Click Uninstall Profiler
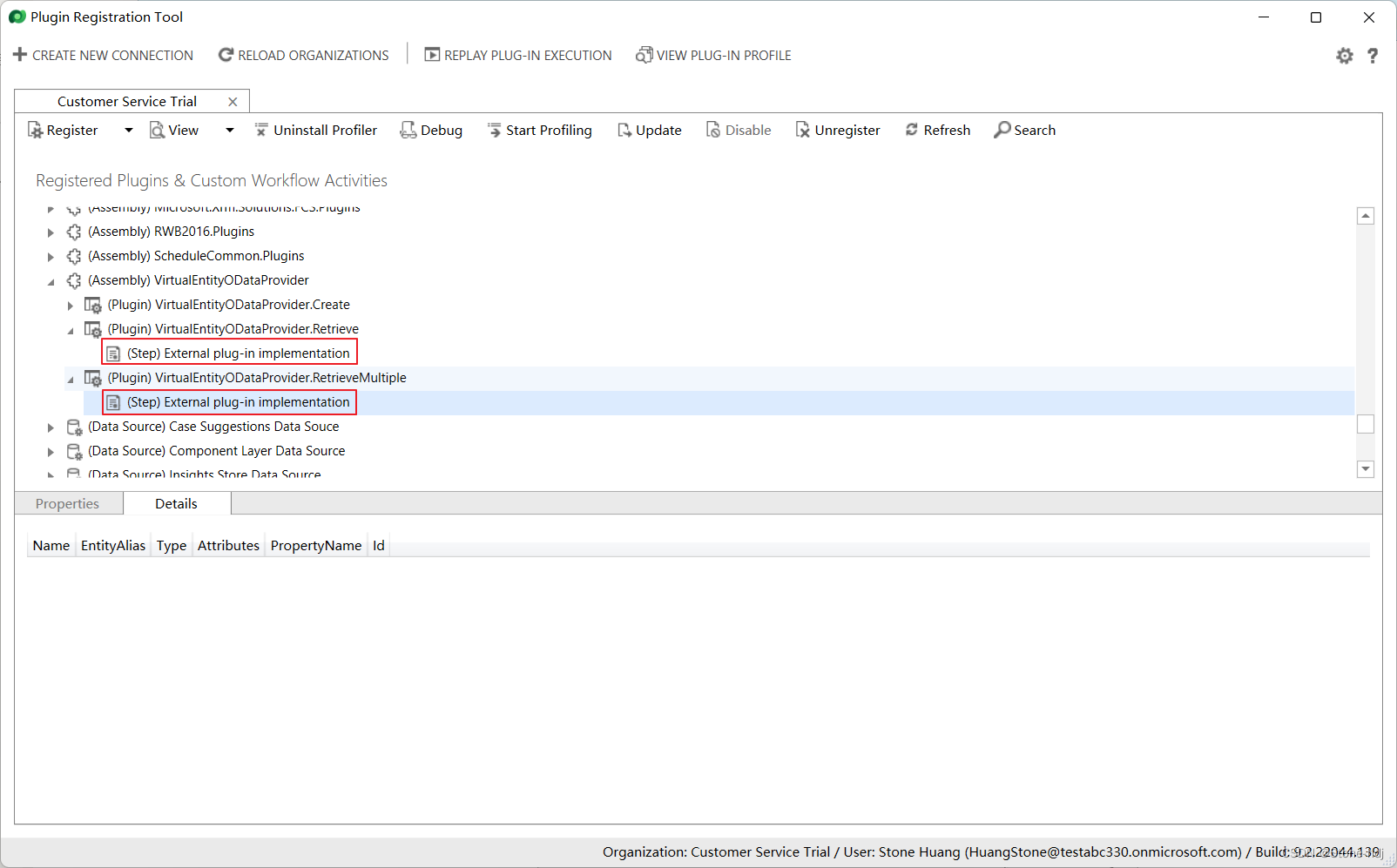 tap(315, 130)
